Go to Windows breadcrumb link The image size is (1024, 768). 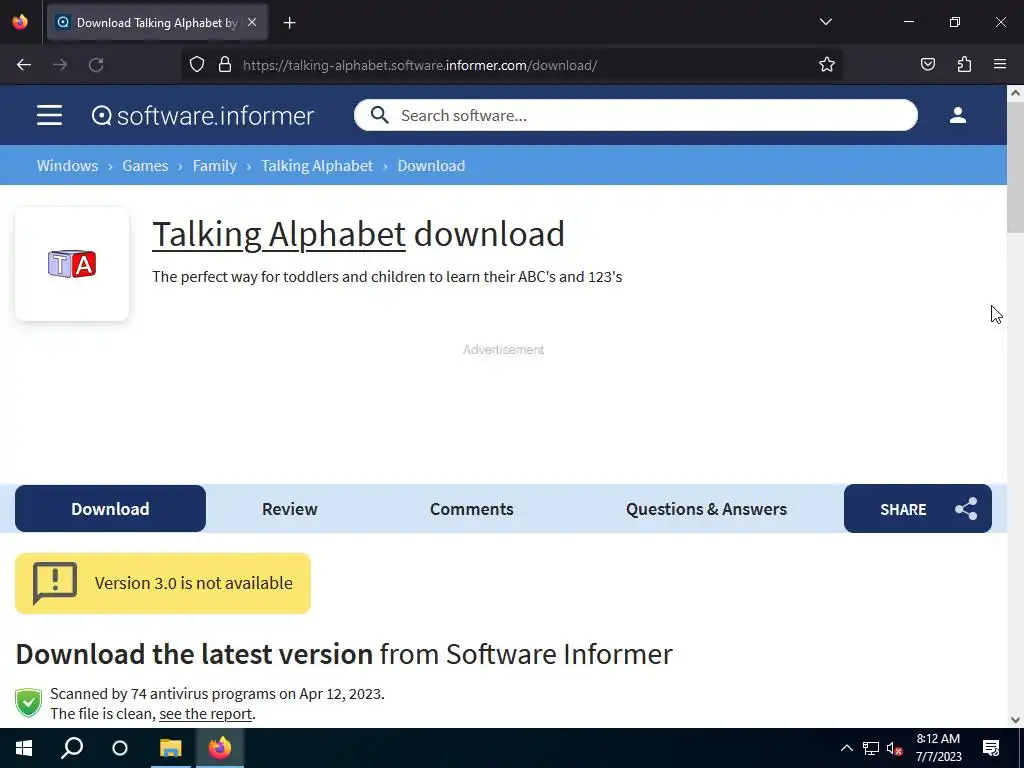tap(67, 166)
